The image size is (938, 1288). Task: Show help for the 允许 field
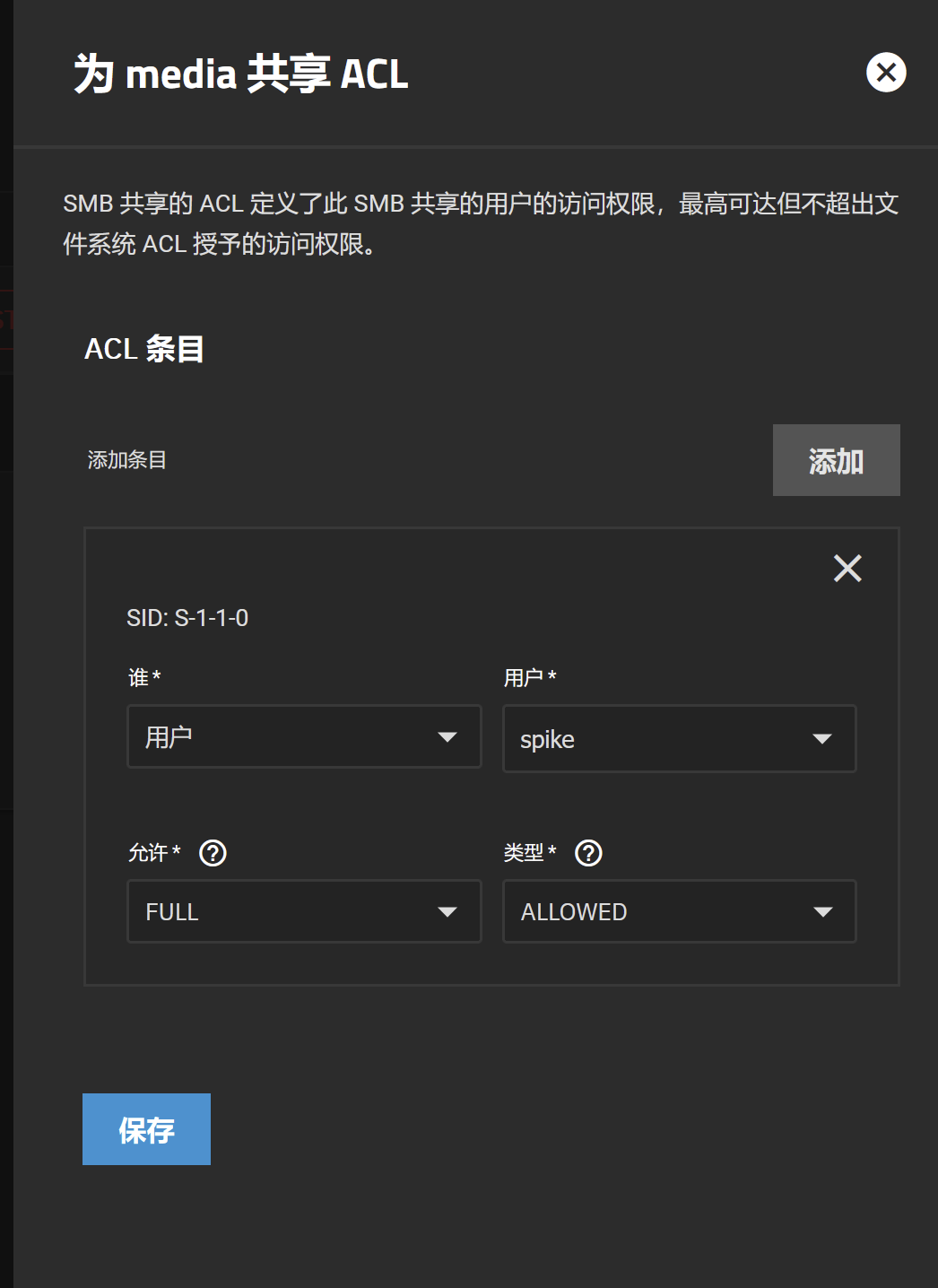213,852
